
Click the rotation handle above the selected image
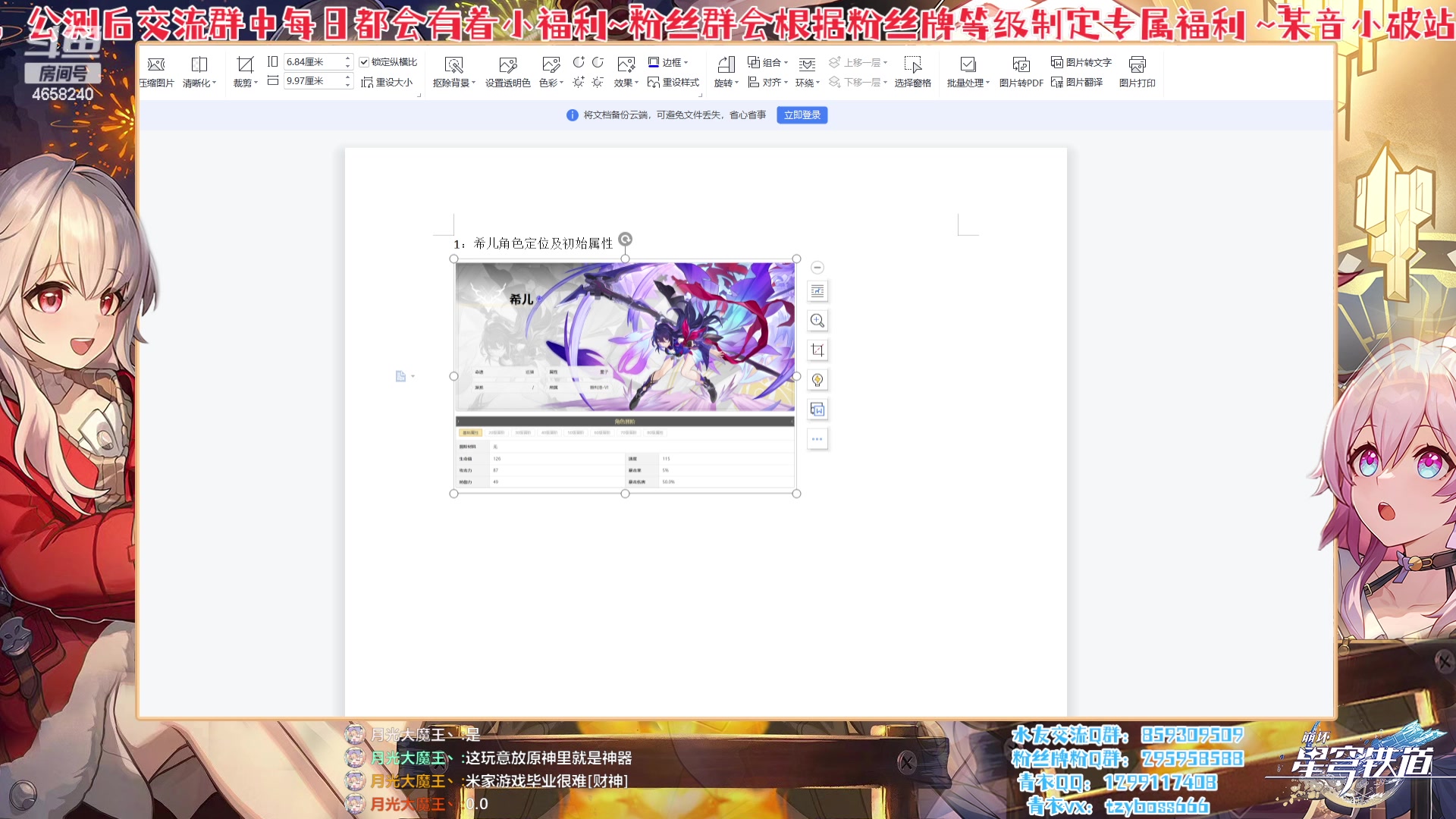(625, 240)
